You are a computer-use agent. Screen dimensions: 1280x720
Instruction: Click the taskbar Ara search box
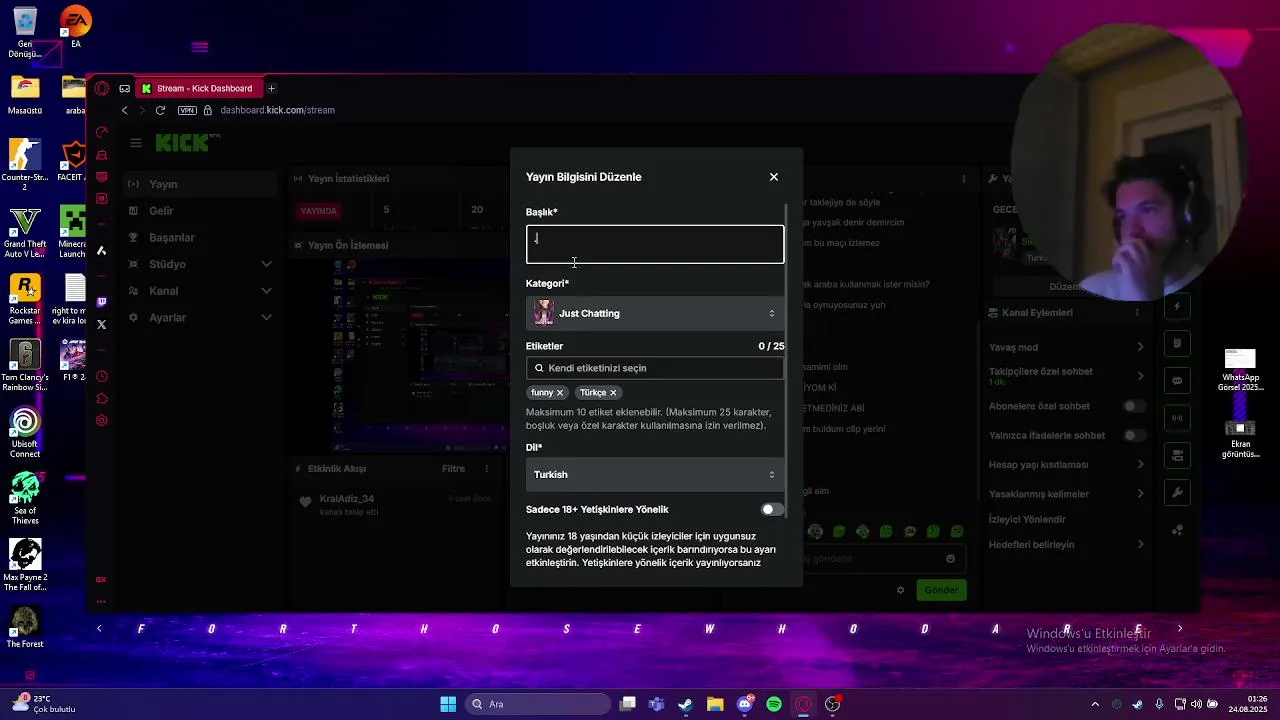tap(538, 704)
